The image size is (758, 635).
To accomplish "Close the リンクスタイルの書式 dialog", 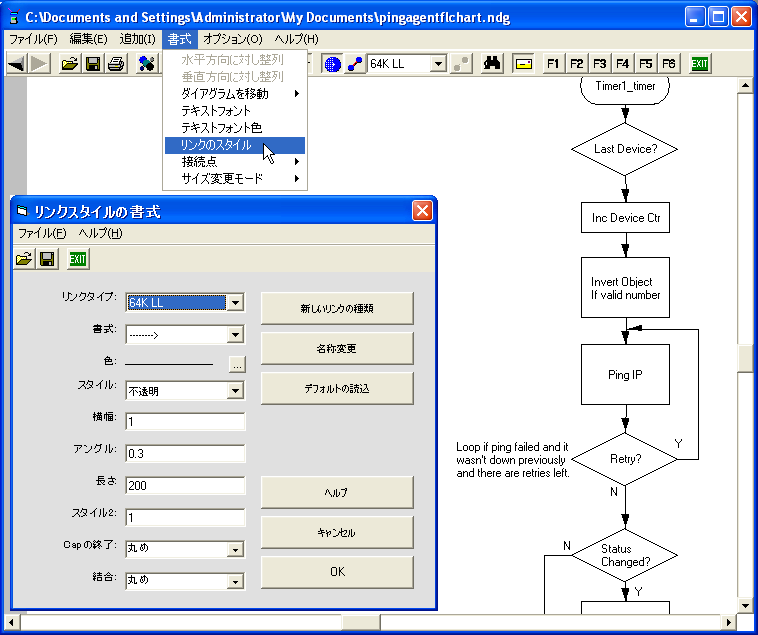I will [x=422, y=211].
